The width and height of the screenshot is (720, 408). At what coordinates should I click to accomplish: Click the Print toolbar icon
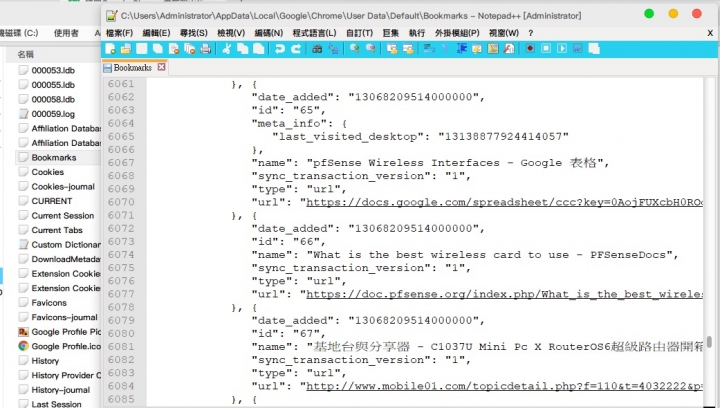coord(206,49)
